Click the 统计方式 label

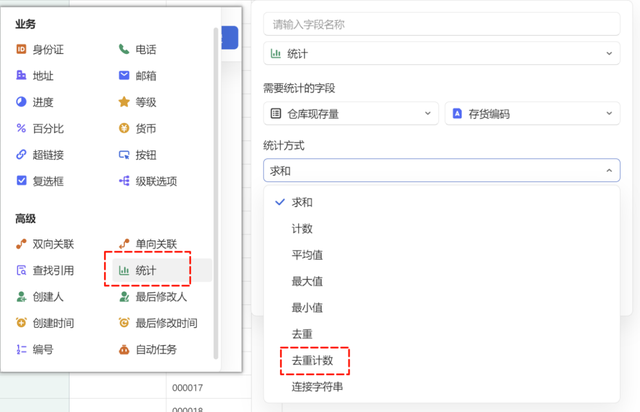click(284, 145)
